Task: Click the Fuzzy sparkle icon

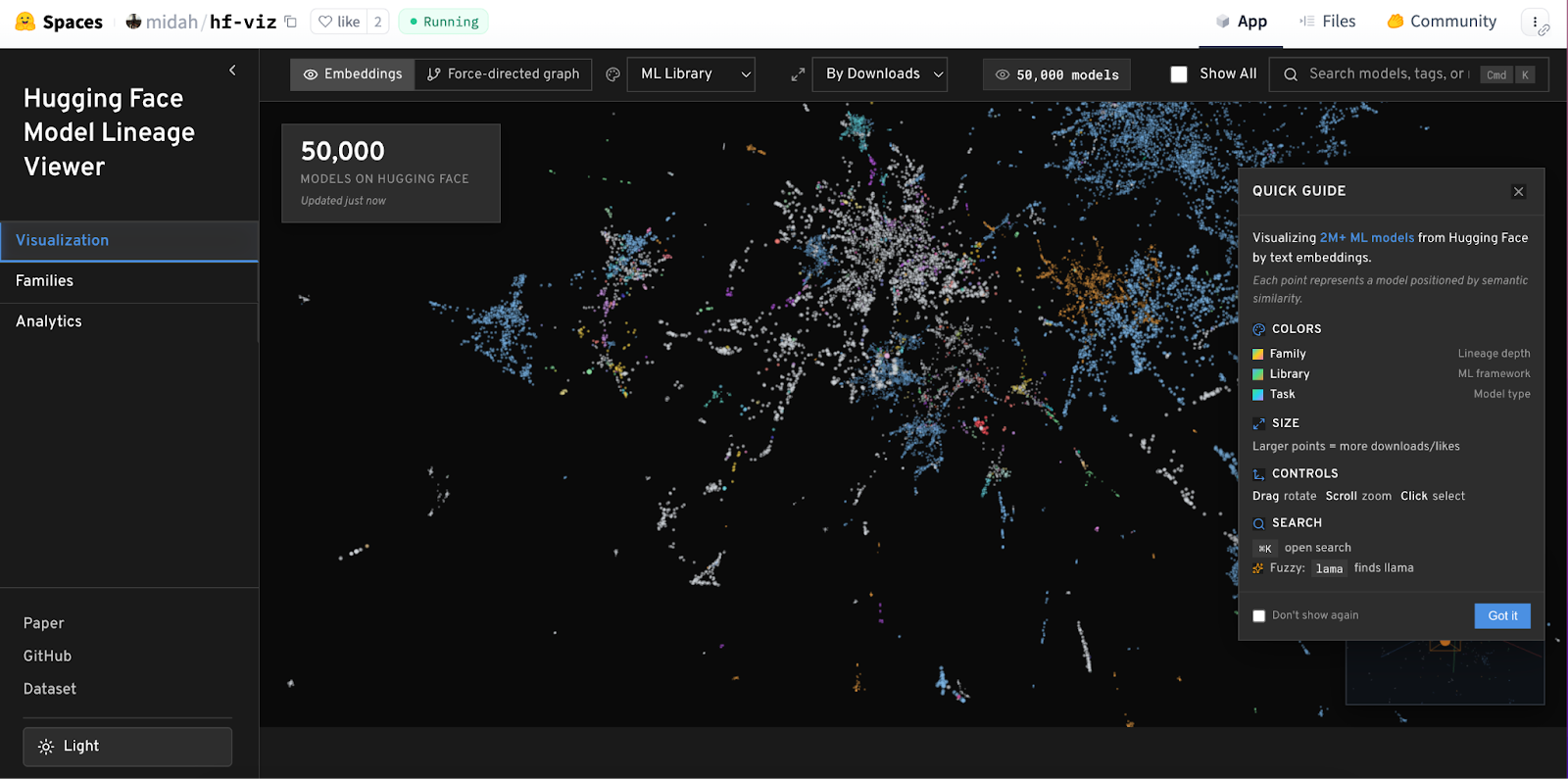Action: (1258, 568)
